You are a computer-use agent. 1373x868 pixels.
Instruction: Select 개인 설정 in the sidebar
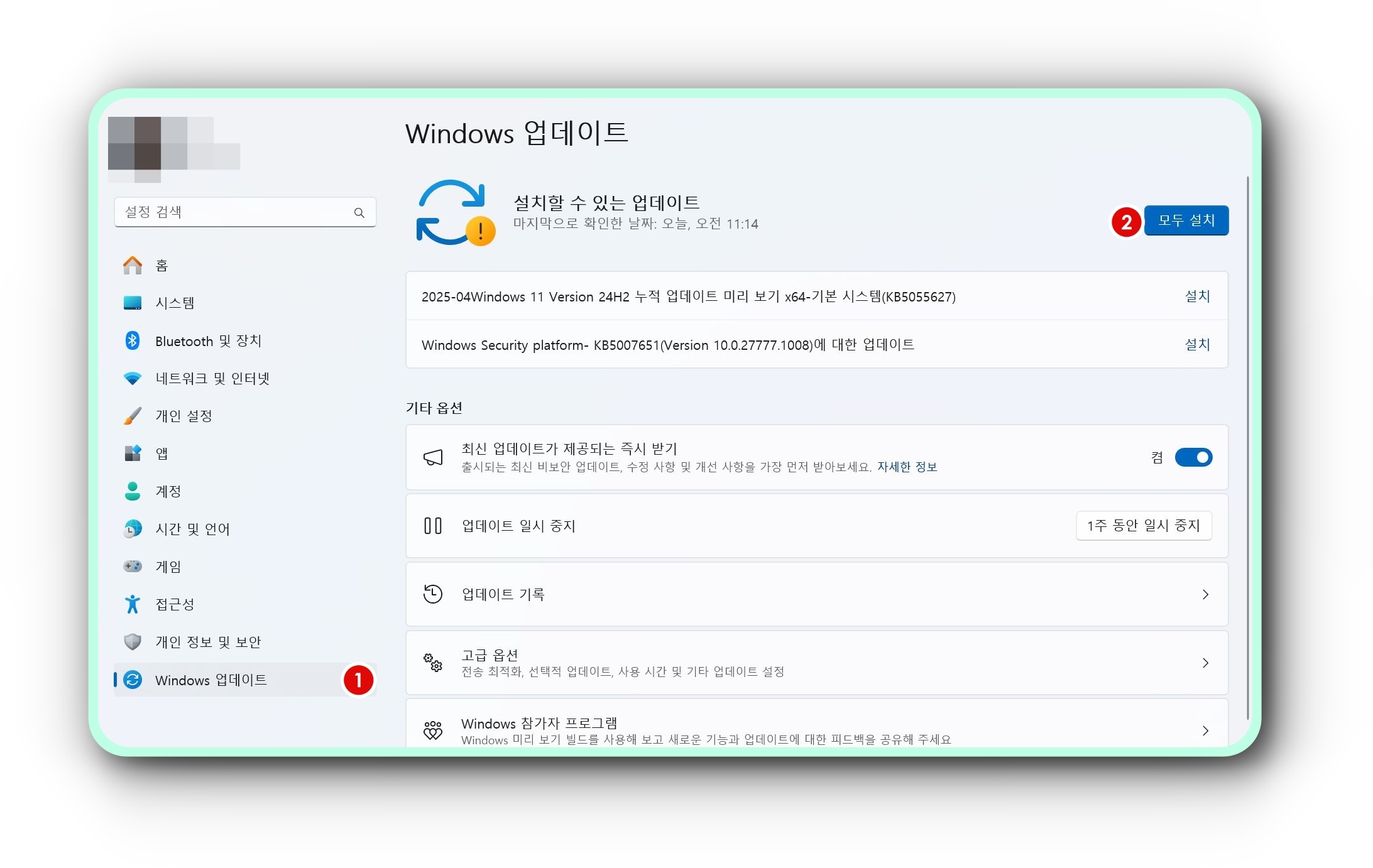tap(245, 416)
